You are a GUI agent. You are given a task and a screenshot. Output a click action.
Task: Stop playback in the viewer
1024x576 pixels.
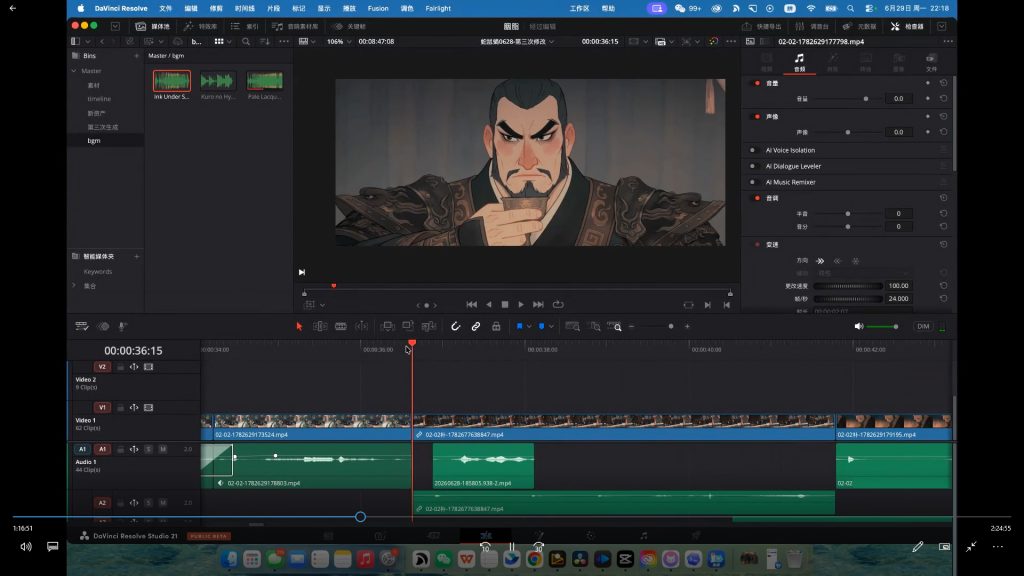[x=505, y=304]
